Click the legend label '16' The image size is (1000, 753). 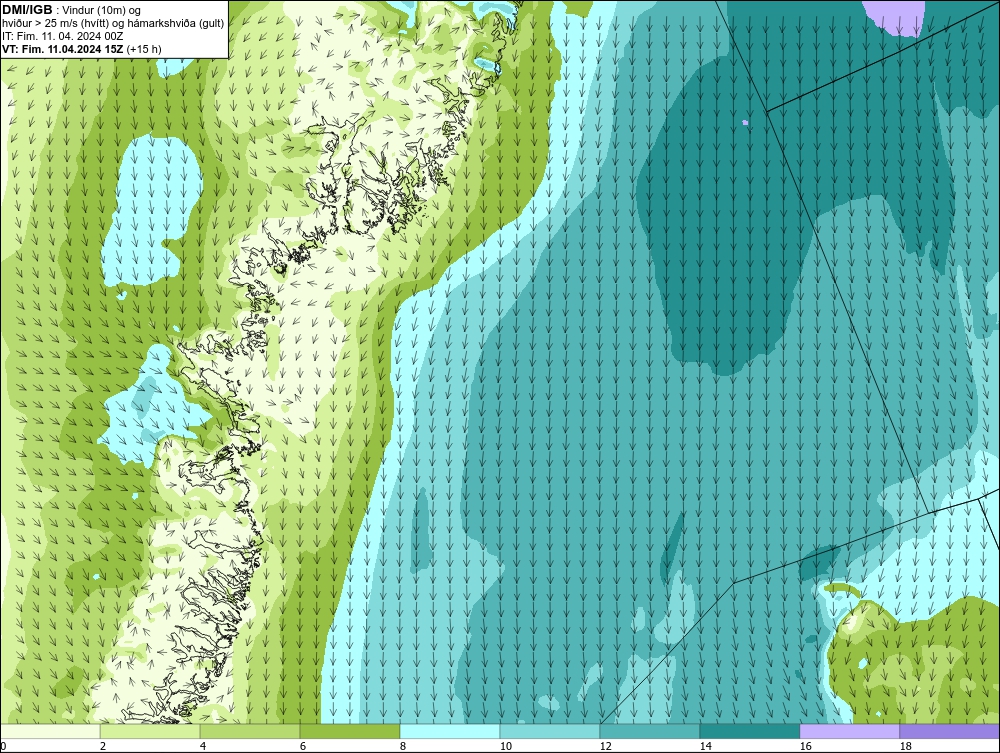pos(805,746)
